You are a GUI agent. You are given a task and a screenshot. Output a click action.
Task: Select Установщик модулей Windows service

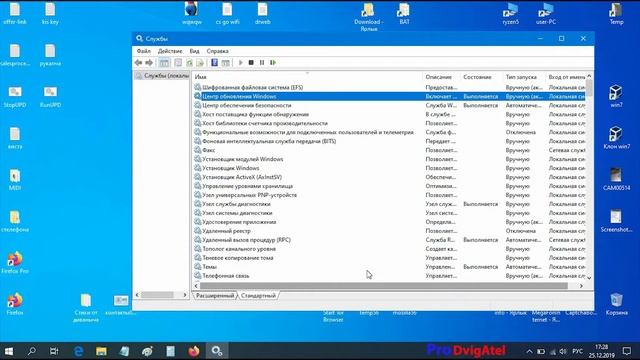(390, 159)
